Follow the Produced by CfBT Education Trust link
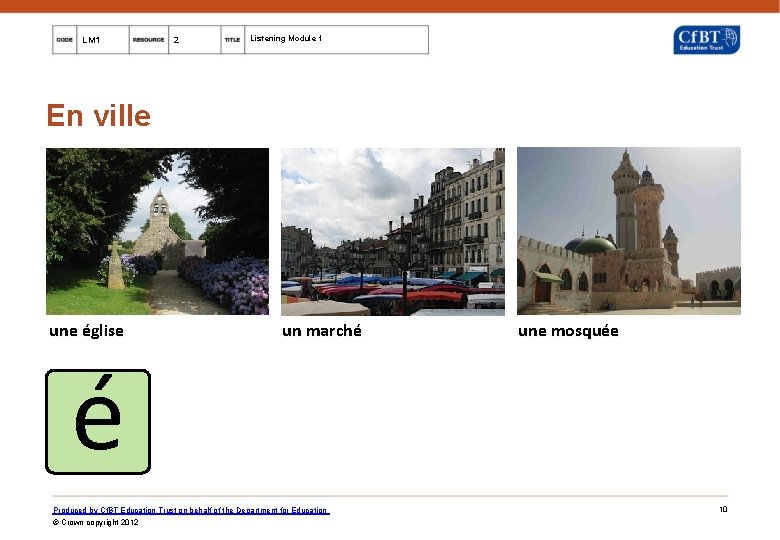 [191, 510]
